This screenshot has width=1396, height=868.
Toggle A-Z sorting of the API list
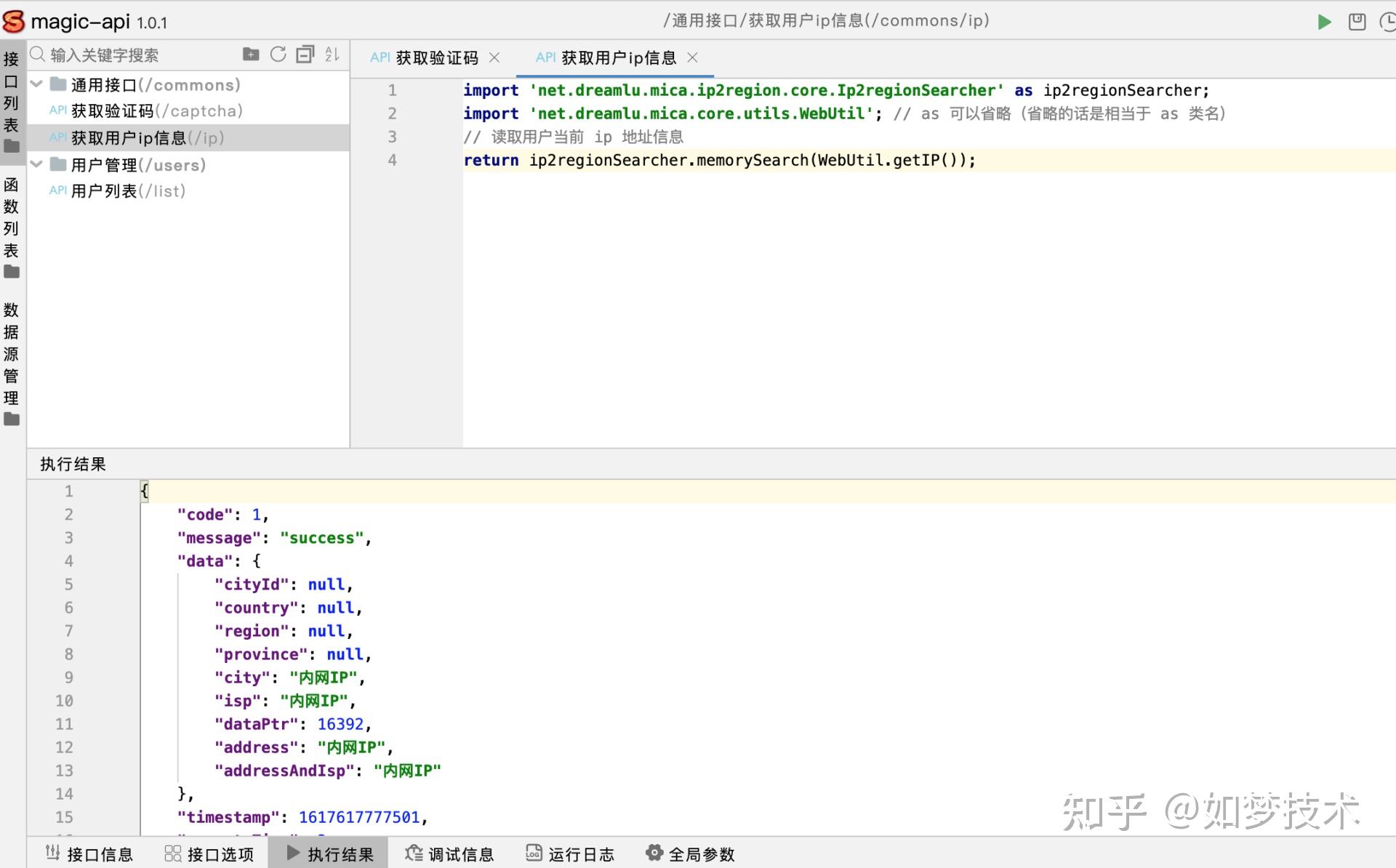coord(332,55)
